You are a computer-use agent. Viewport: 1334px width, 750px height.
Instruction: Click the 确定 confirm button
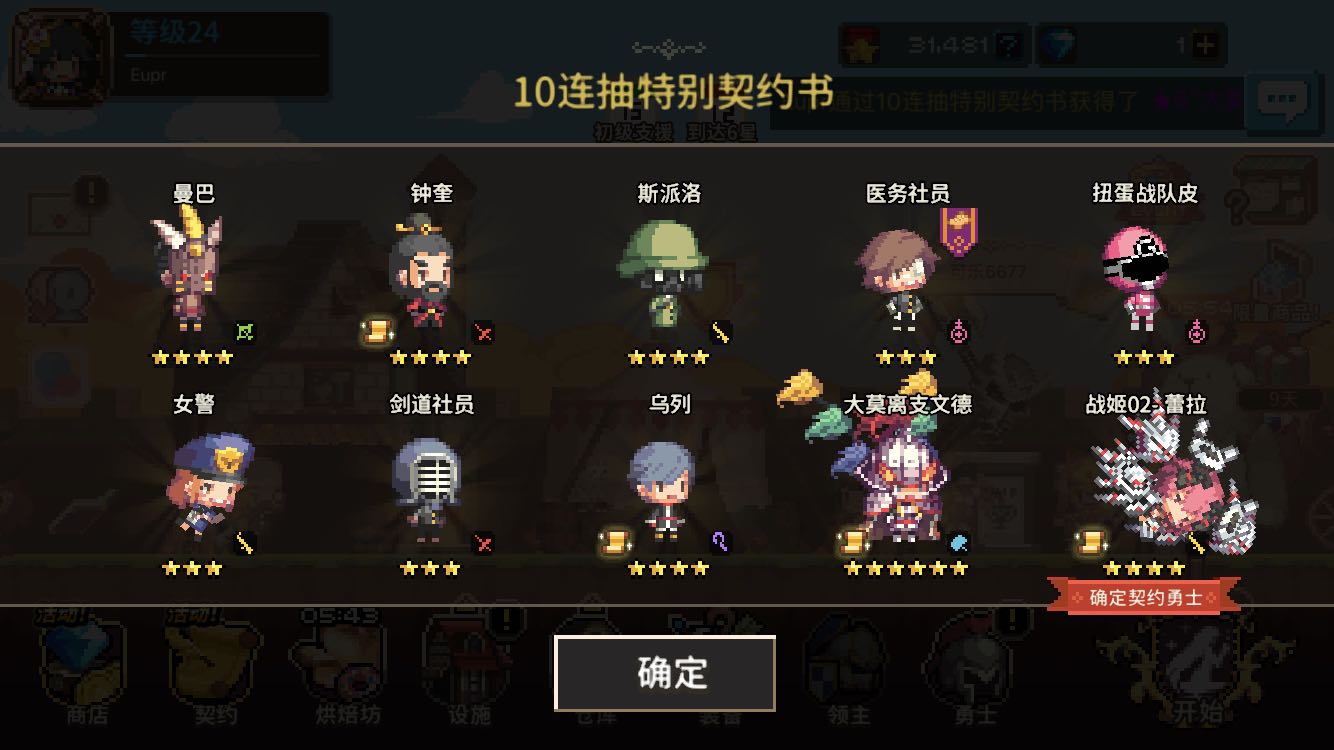pos(665,673)
